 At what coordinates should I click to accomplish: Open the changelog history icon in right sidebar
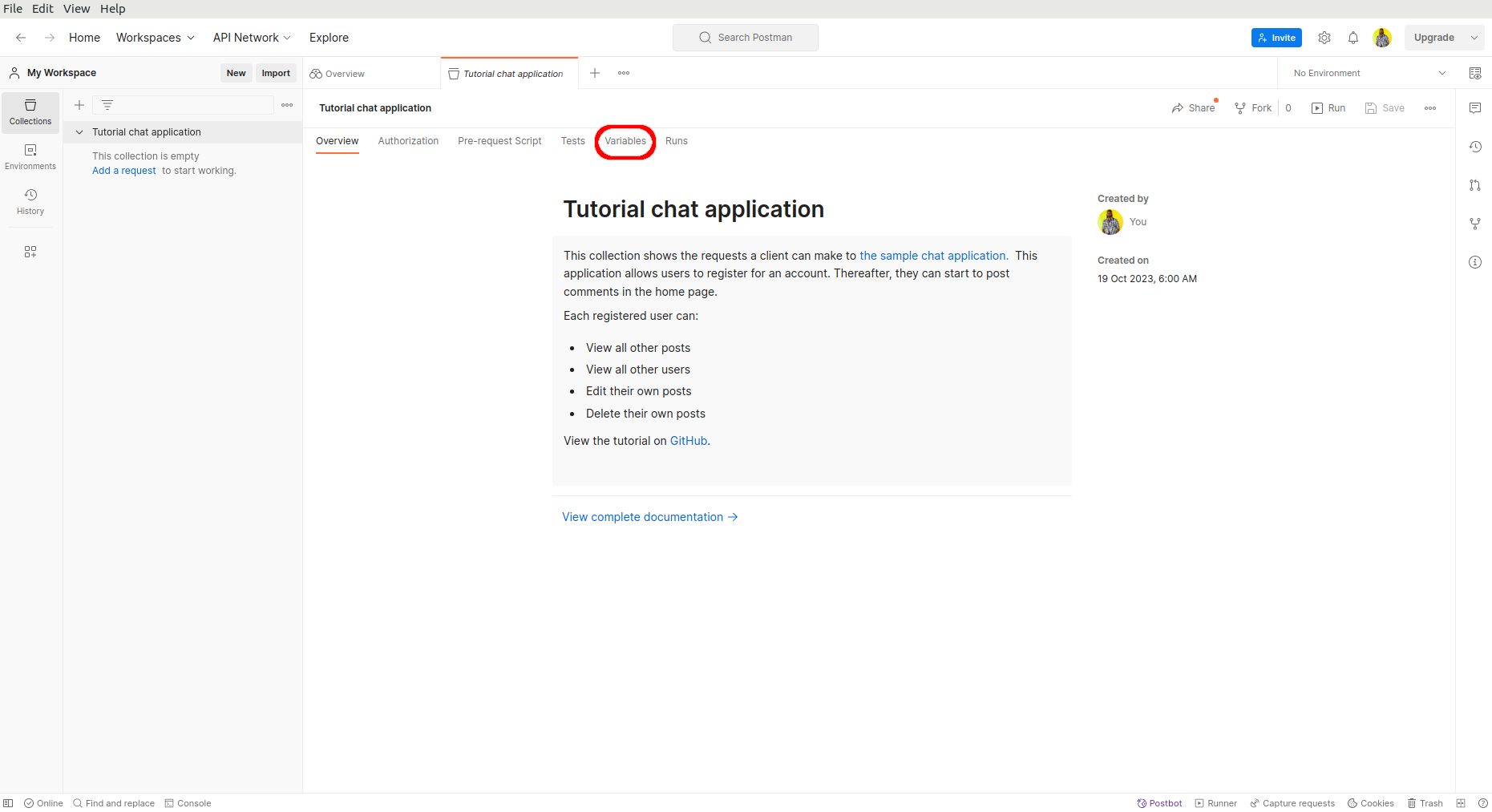1475,147
